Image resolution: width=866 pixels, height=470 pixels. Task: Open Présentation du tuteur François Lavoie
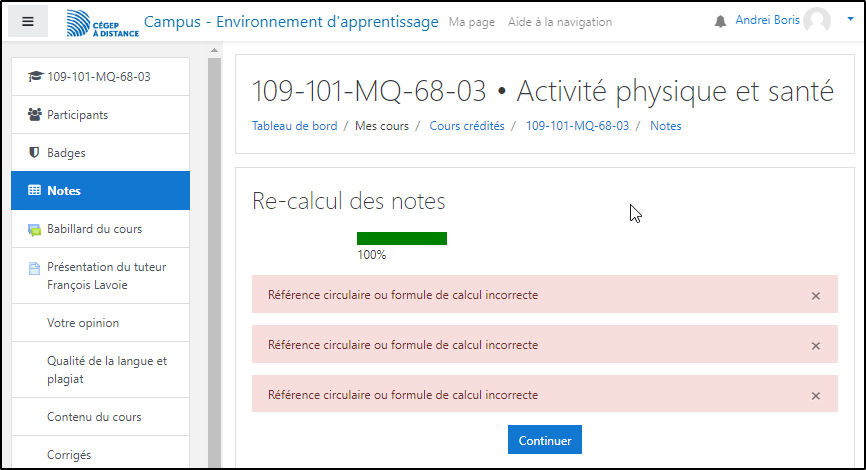pyautogui.click(x=106, y=276)
